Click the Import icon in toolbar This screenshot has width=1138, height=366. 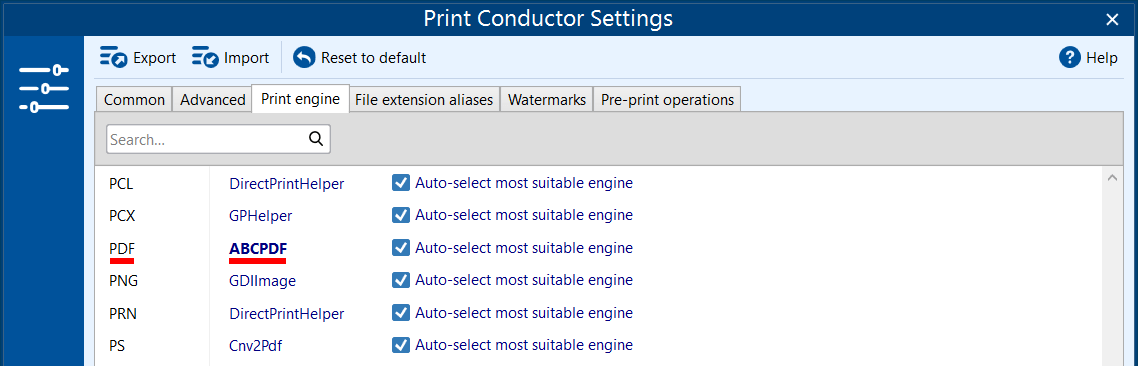(205, 57)
